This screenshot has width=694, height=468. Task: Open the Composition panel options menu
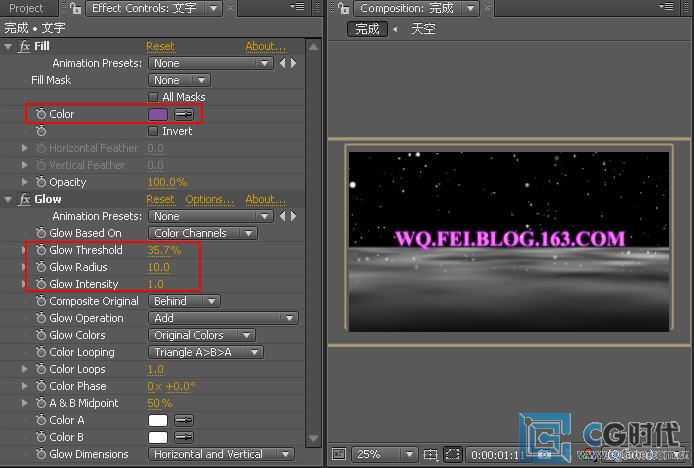(666, 7)
